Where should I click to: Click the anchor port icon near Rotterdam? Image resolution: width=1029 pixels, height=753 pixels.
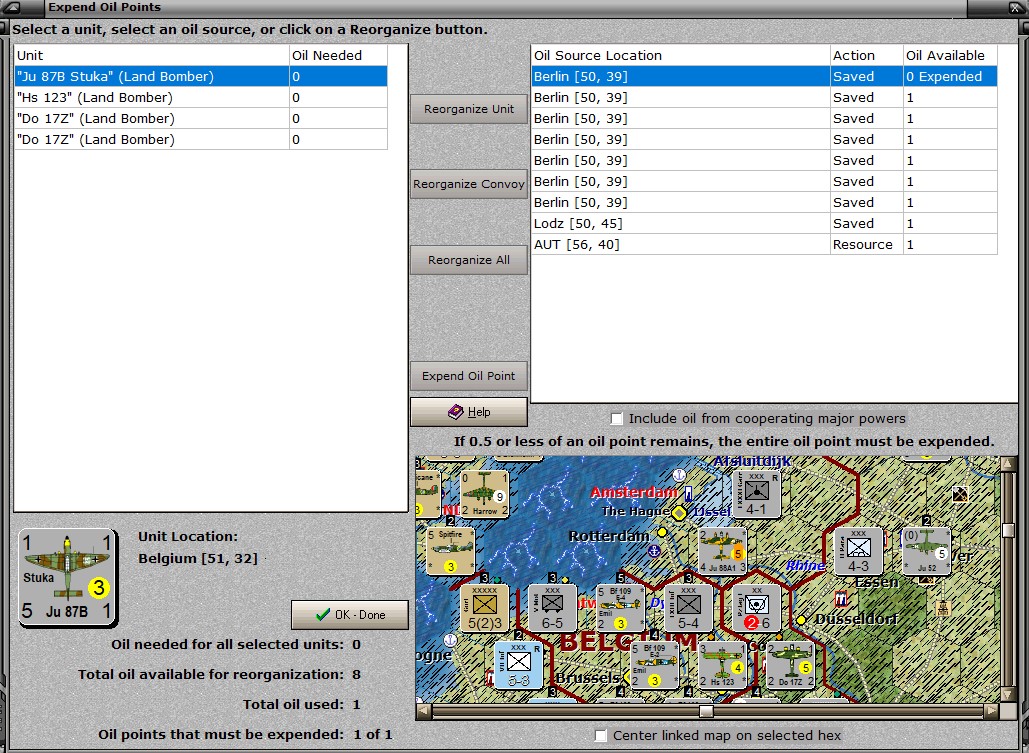[654, 551]
